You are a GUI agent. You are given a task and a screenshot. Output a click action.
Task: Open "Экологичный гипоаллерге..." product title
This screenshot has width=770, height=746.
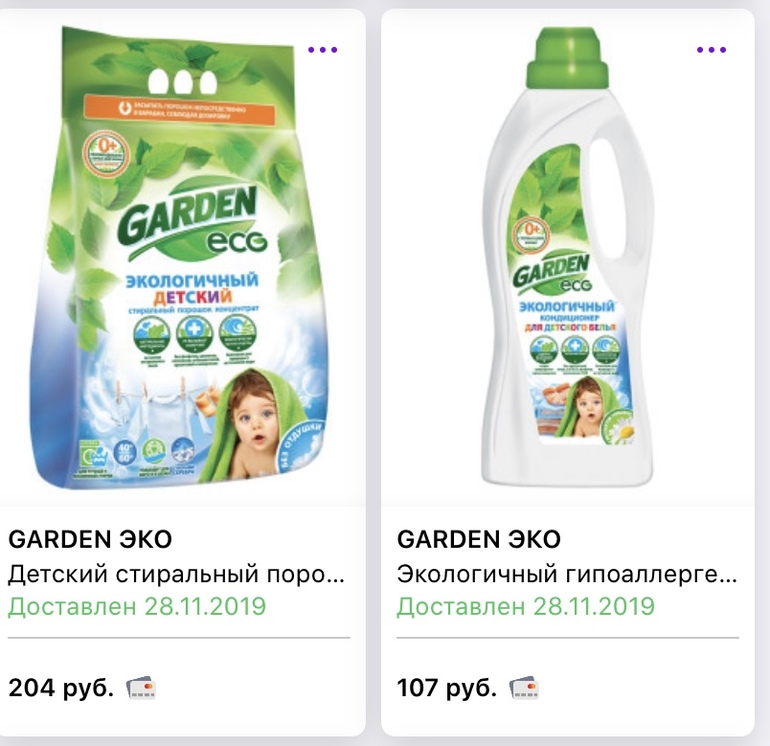click(566, 574)
